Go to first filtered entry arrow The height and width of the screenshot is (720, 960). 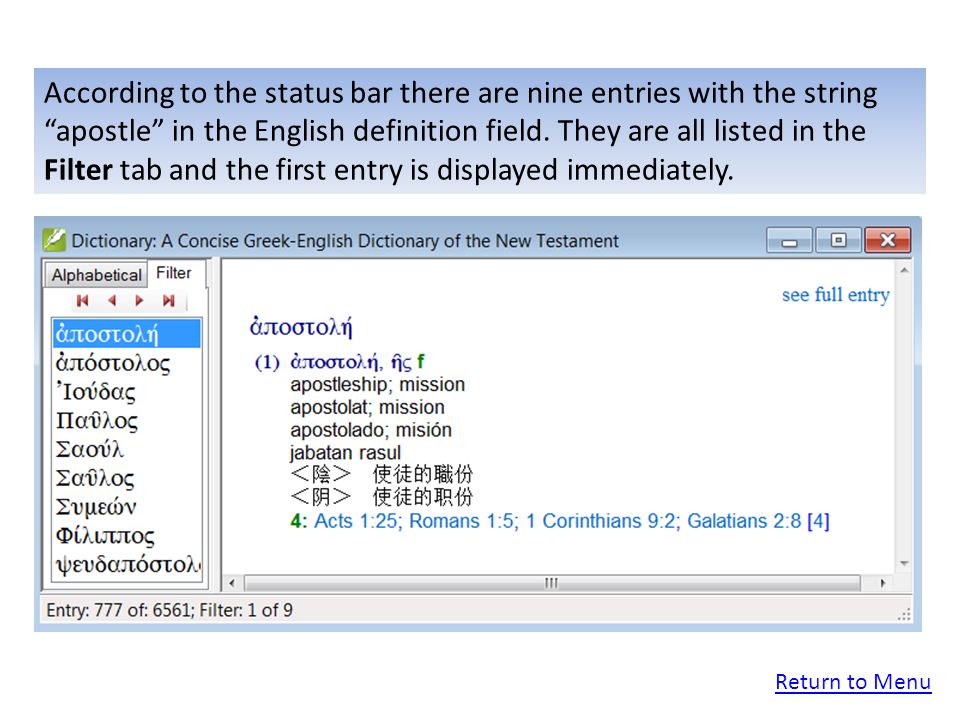(83, 301)
